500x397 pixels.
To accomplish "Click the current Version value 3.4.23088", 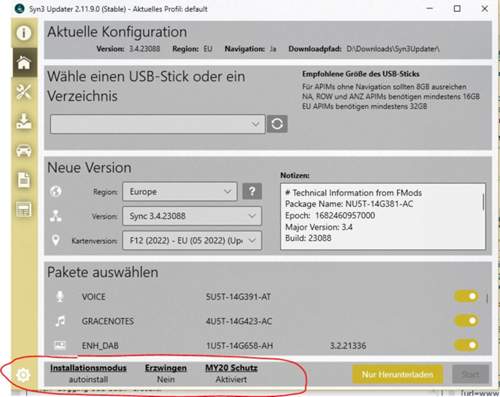I will (145, 49).
